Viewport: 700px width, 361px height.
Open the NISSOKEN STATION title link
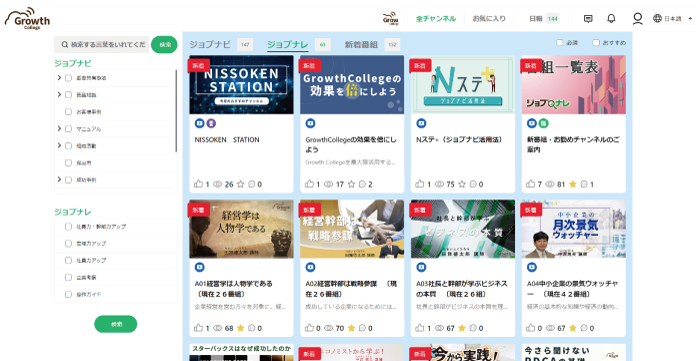point(227,140)
